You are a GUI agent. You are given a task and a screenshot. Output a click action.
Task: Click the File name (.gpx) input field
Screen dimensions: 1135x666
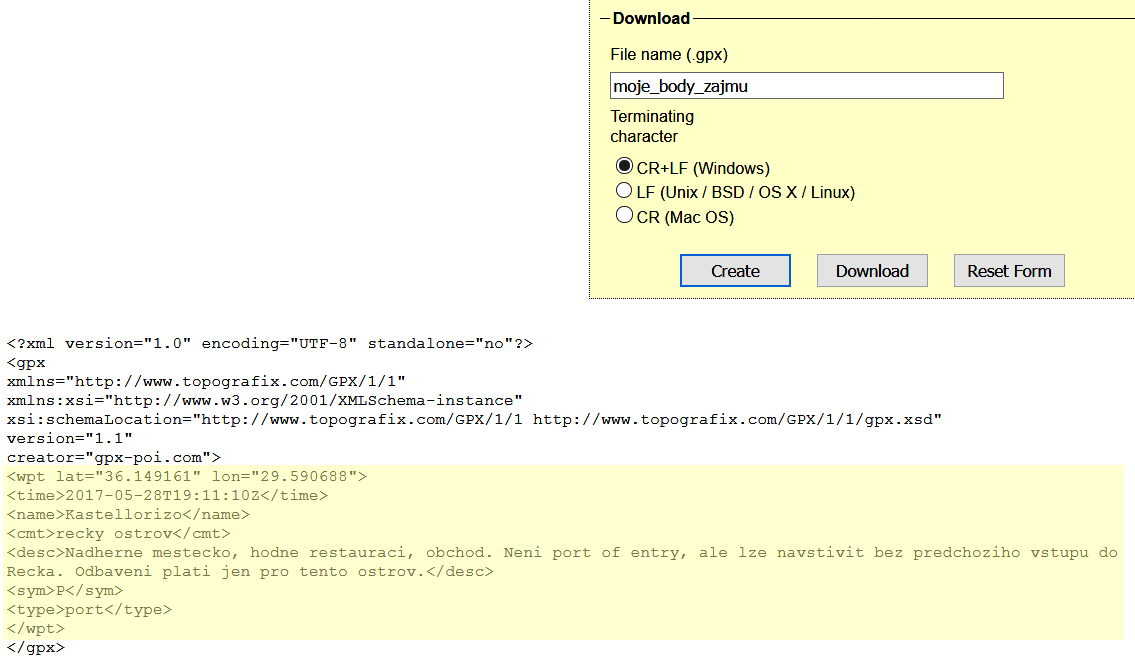pyautogui.click(x=806, y=86)
